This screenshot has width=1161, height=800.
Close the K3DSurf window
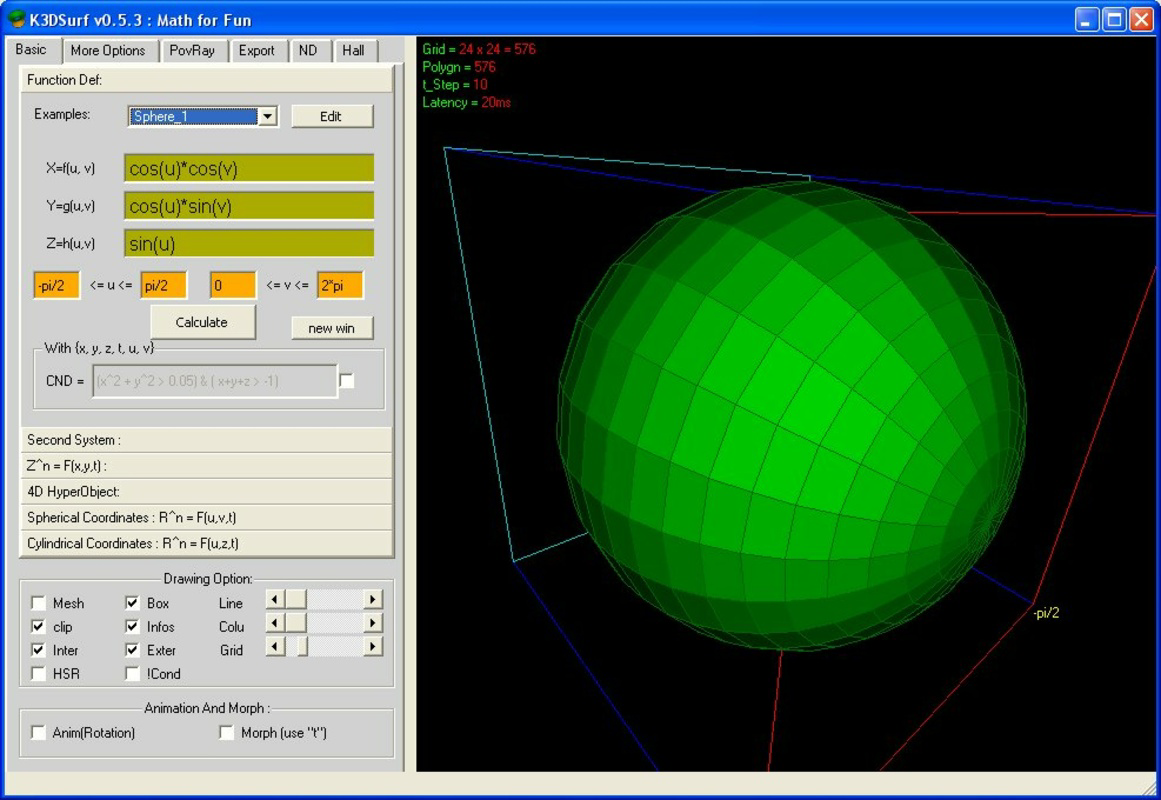tap(1141, 19)
